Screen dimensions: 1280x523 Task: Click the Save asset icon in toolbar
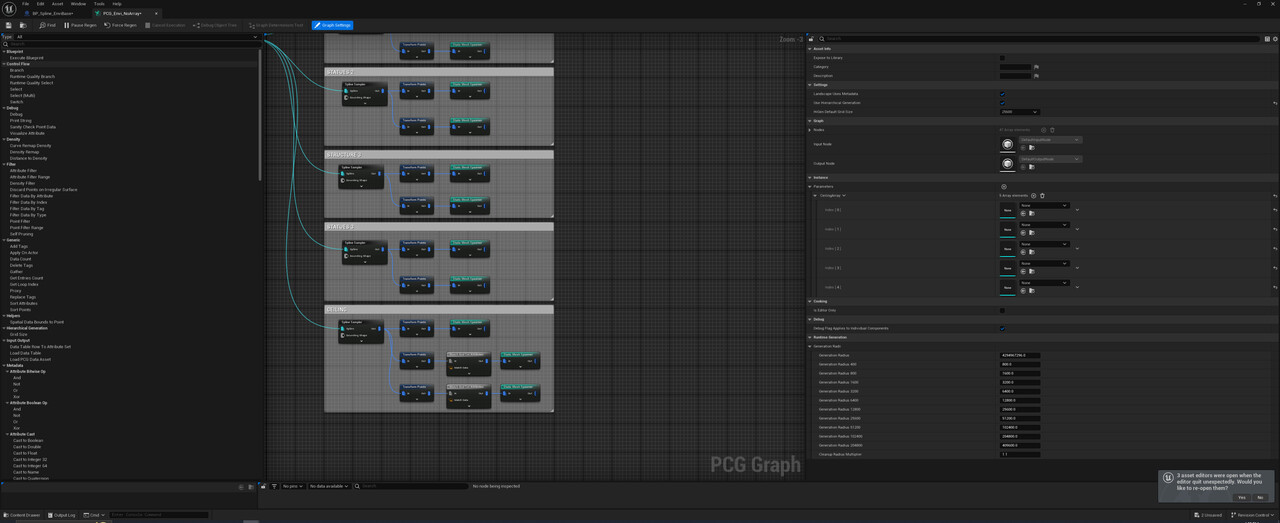pos(9,25)
